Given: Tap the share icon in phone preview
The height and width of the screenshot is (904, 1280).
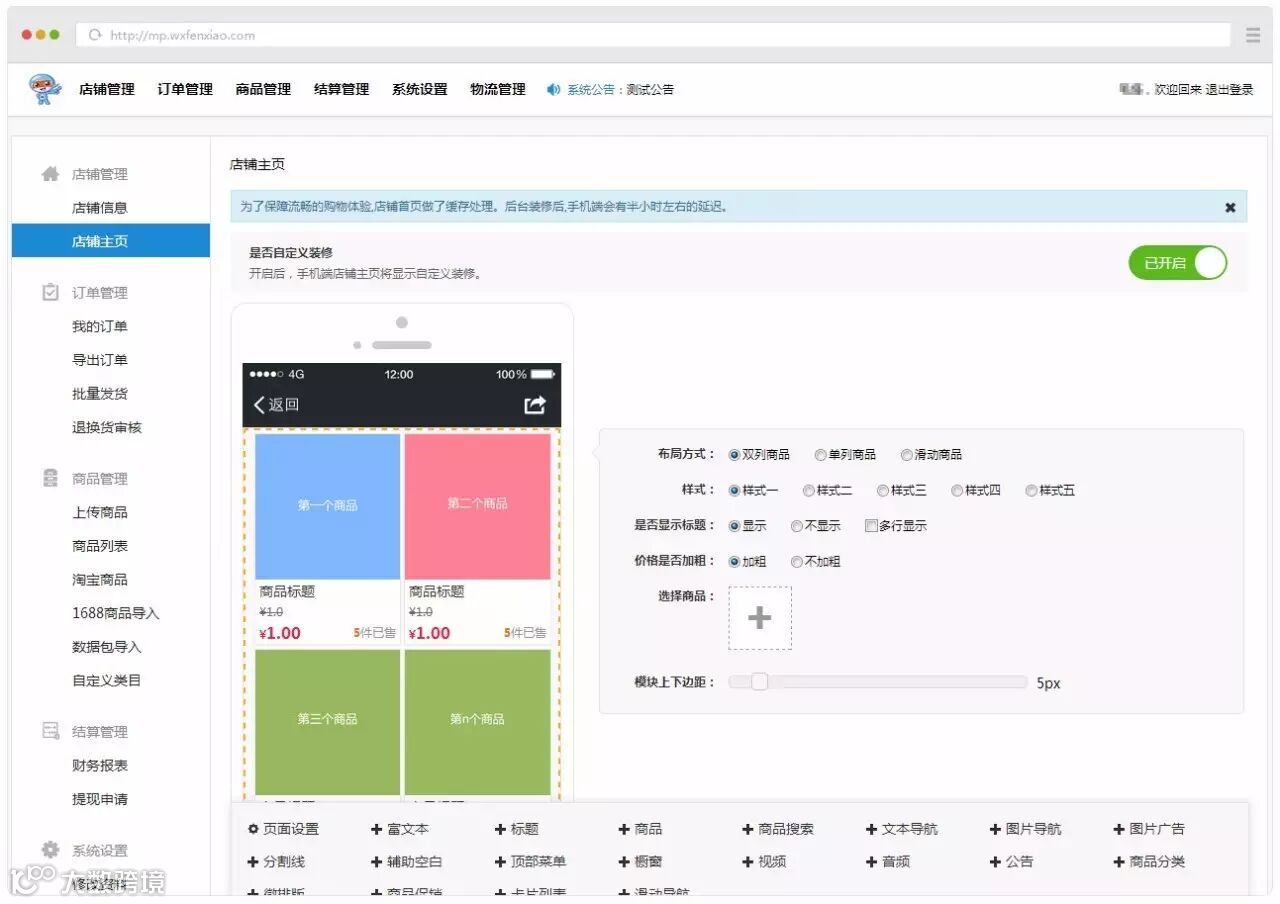Looking at the screenshot, I should (535, 404).
